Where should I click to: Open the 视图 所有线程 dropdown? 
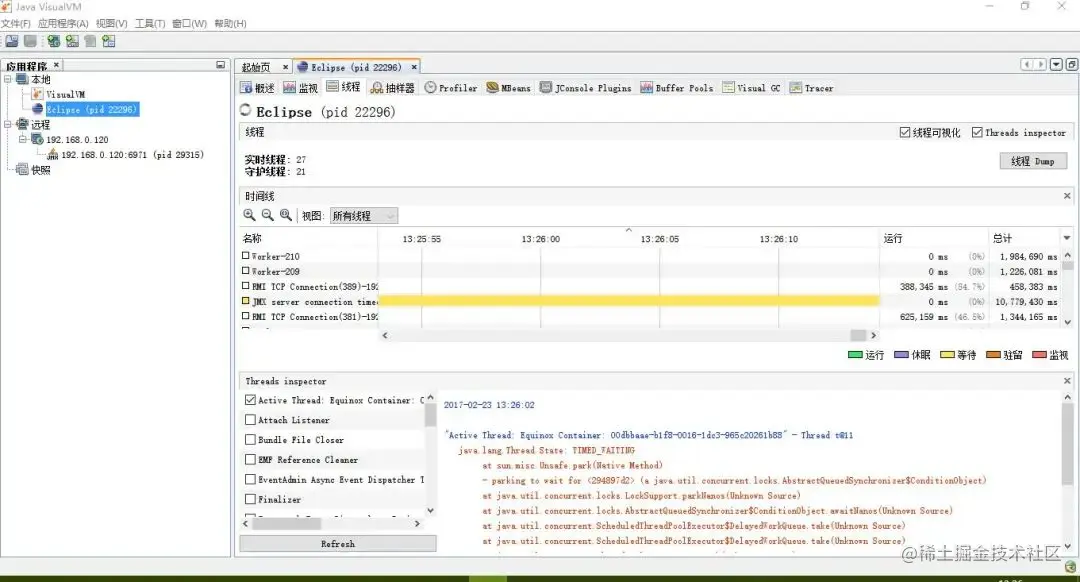pyautogui.click(x=364, y=216)
